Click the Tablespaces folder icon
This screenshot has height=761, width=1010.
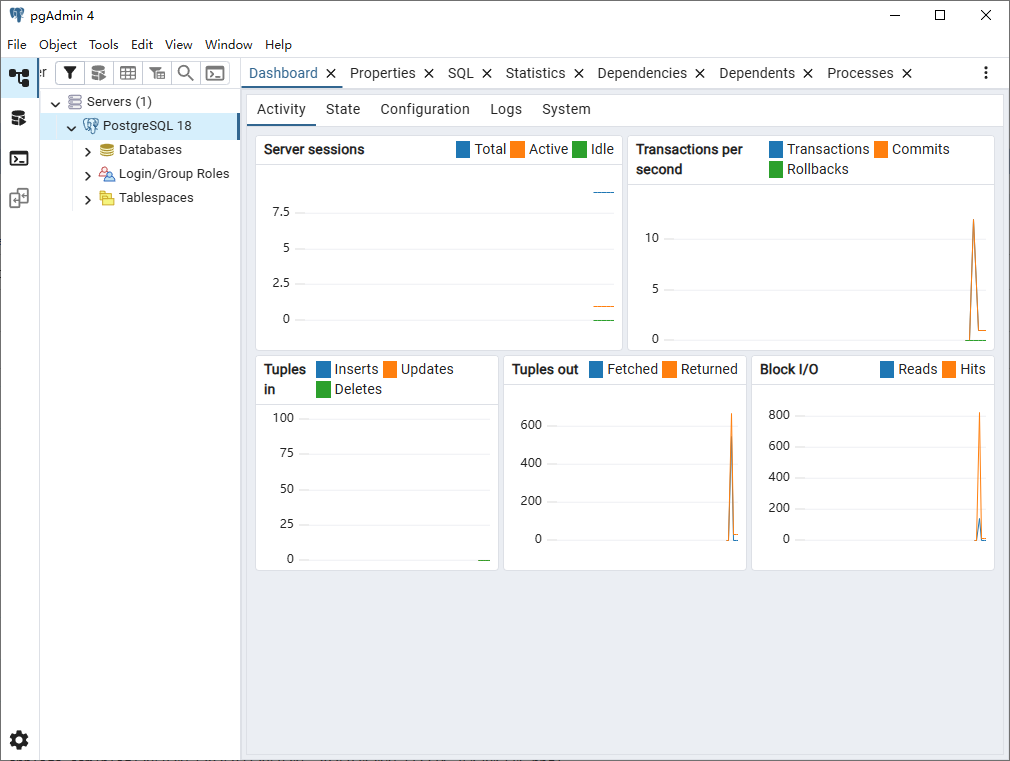pos(107,198)
